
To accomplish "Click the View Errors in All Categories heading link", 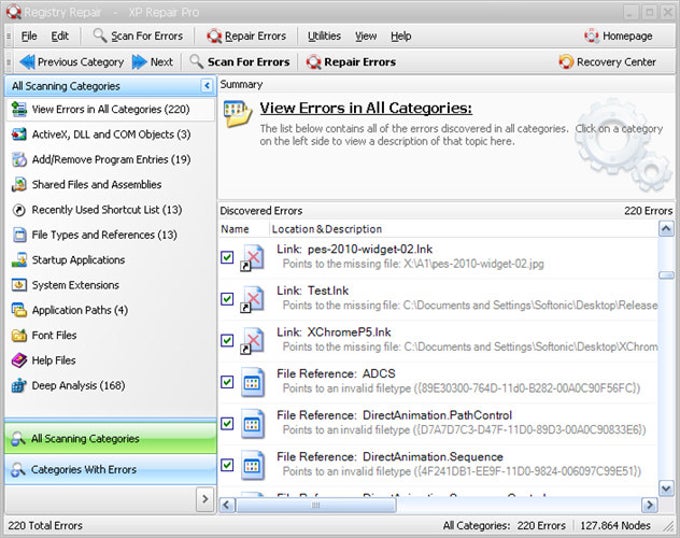I will (x=366, y=108).
